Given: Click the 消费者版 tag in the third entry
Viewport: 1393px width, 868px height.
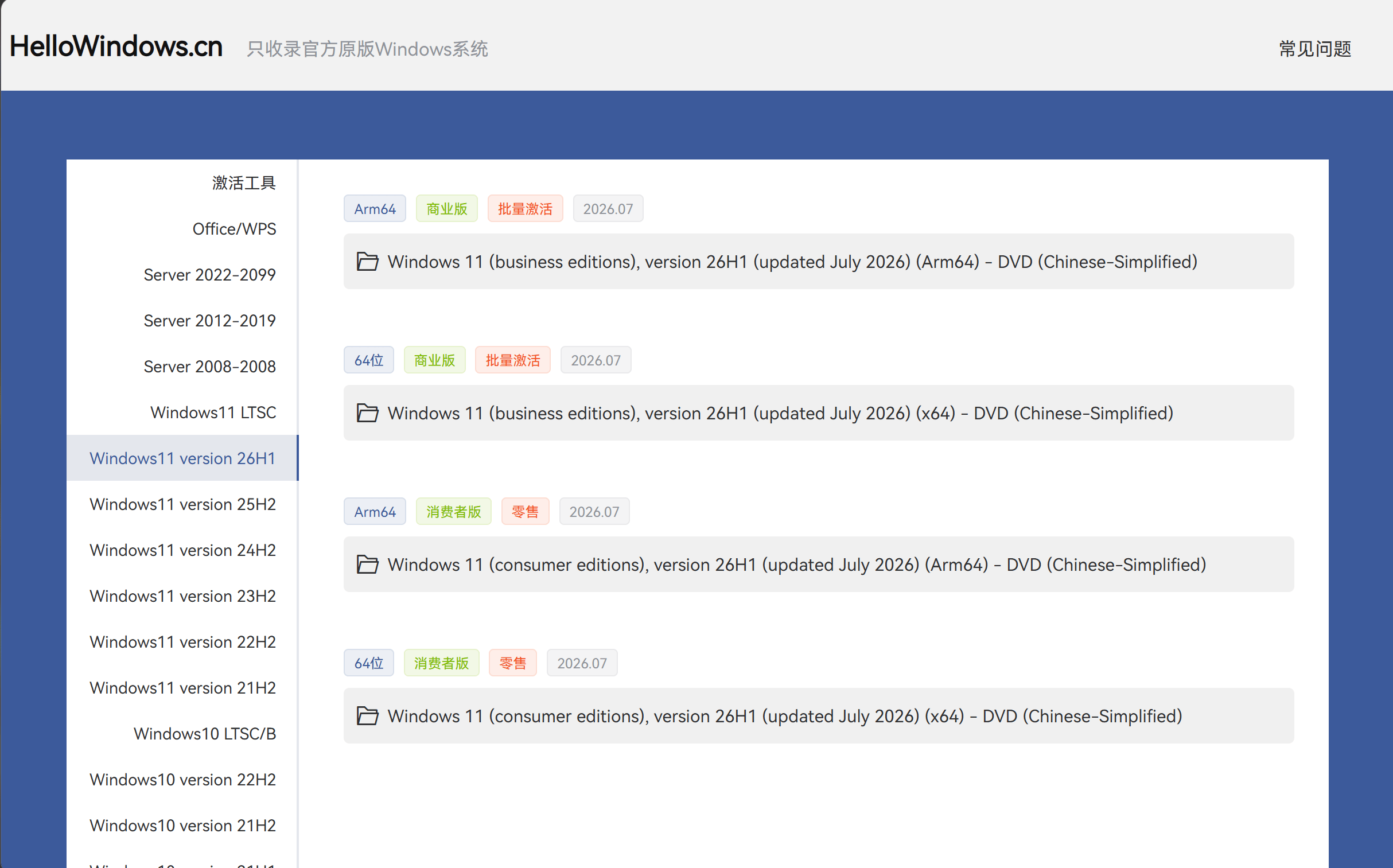Looking at the screenshot, I should (453, 512).
